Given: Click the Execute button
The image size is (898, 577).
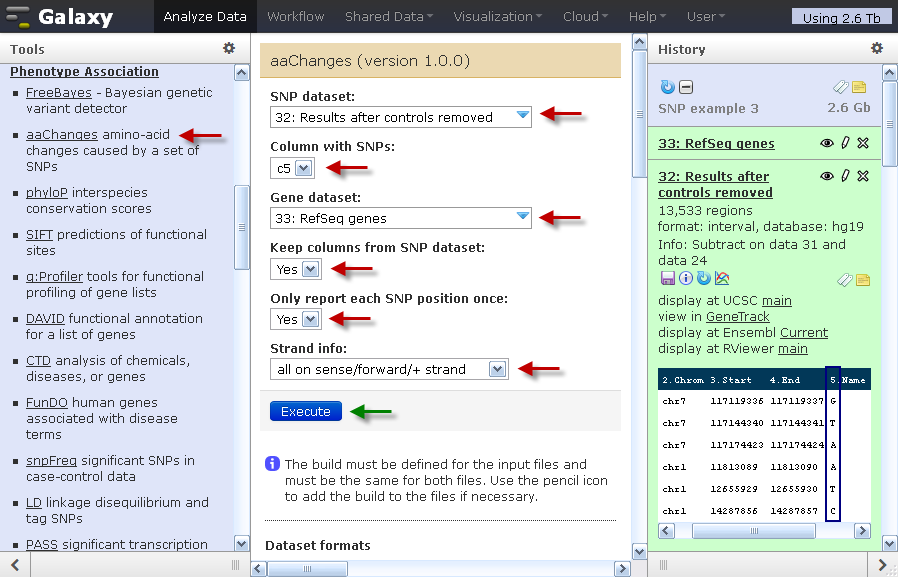Looking at the screenshot, I should point(306,411).
